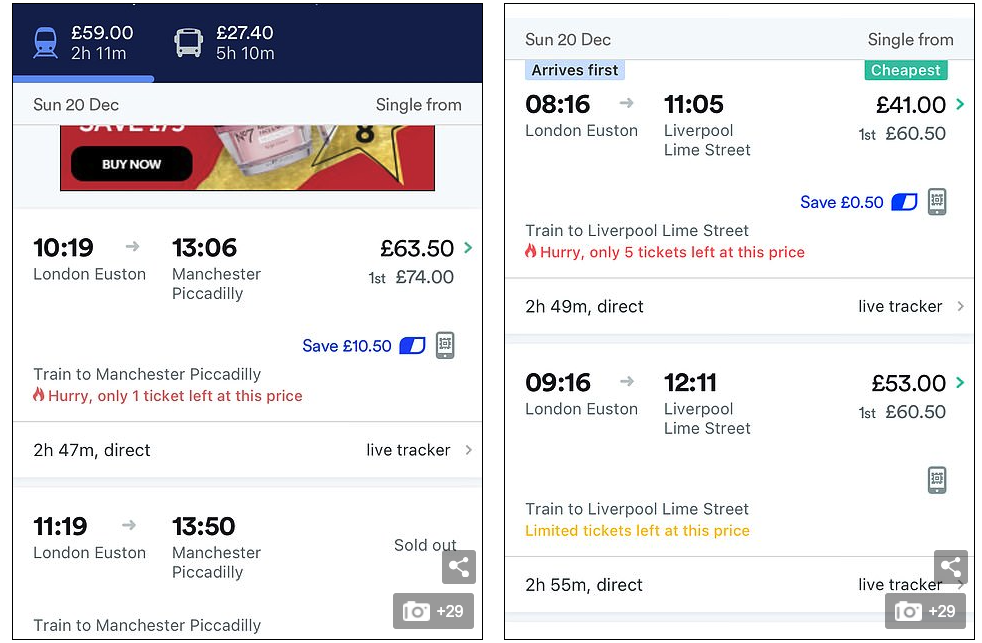Click the Save £10.50 railcard link
Screen dimensions: 982x643
click(347, 346)
